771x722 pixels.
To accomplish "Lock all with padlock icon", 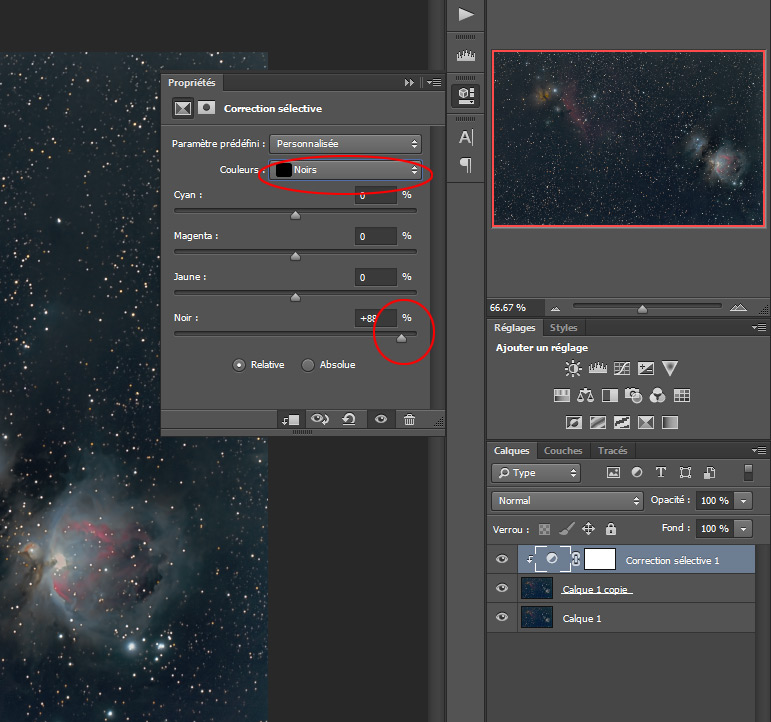I will pos(611,529).
